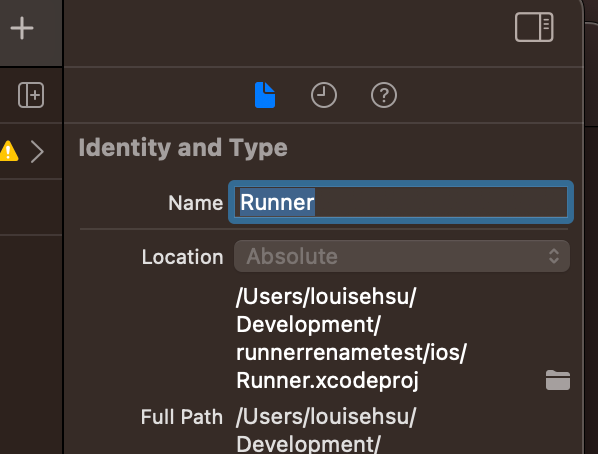Toggle the inspectors panel visibility icon

tap(534, 27)
